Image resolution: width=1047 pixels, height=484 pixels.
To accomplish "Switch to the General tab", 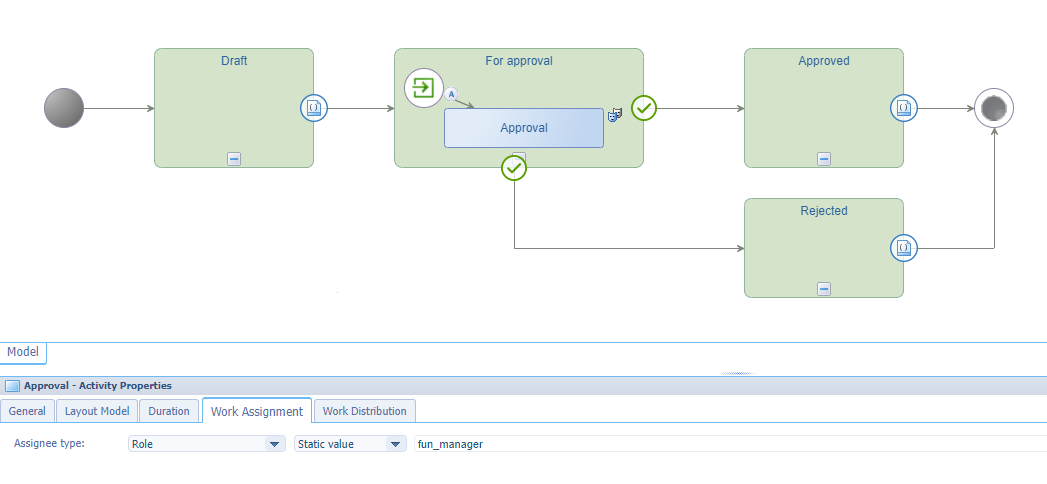I will click(28, 411).
